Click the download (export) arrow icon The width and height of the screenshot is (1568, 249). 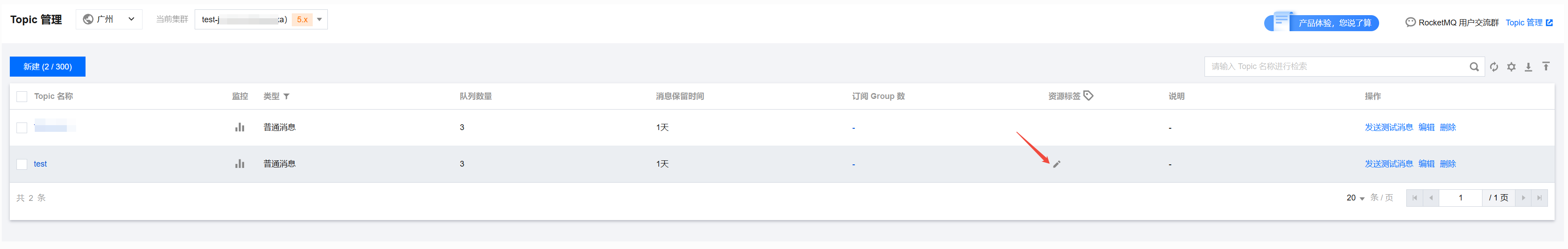pyautogui.click(x=1528, y=67)
